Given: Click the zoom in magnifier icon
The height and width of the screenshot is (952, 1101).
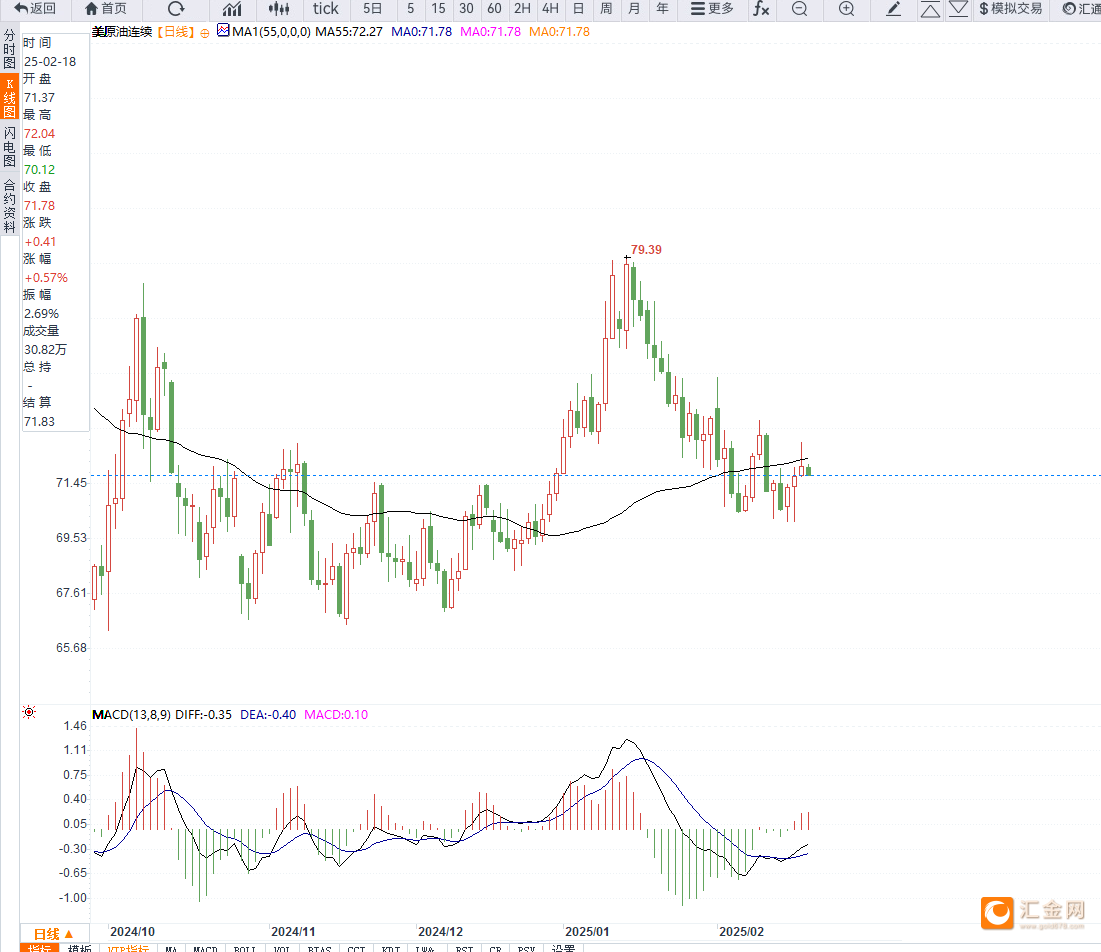Looking at the screenshot, I should [847, 8].
